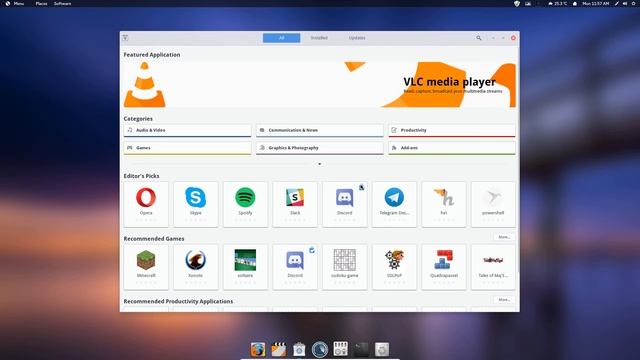Open the Software shopping bag dock icon
The image size is (640, 360).
(x=299, y=350)
